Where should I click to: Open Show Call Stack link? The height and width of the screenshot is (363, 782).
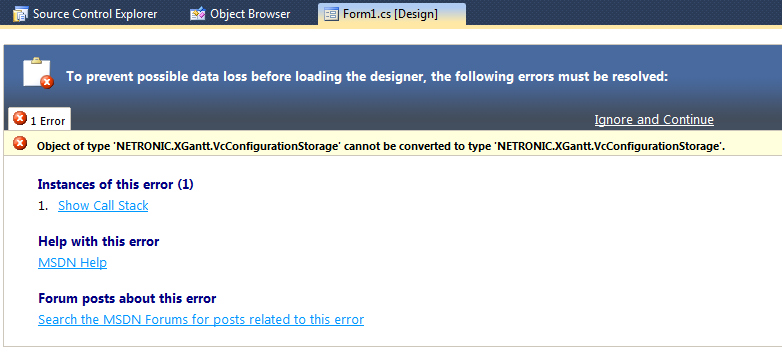(103, 205)
